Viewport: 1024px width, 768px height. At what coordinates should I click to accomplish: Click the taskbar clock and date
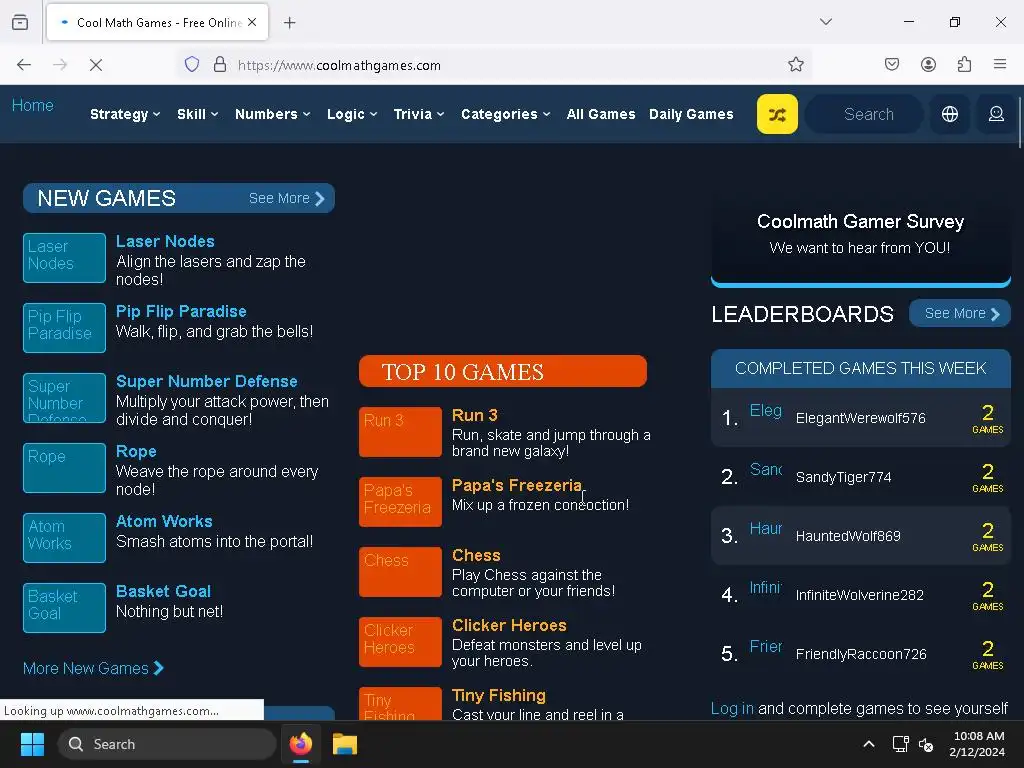coord(978,744)
